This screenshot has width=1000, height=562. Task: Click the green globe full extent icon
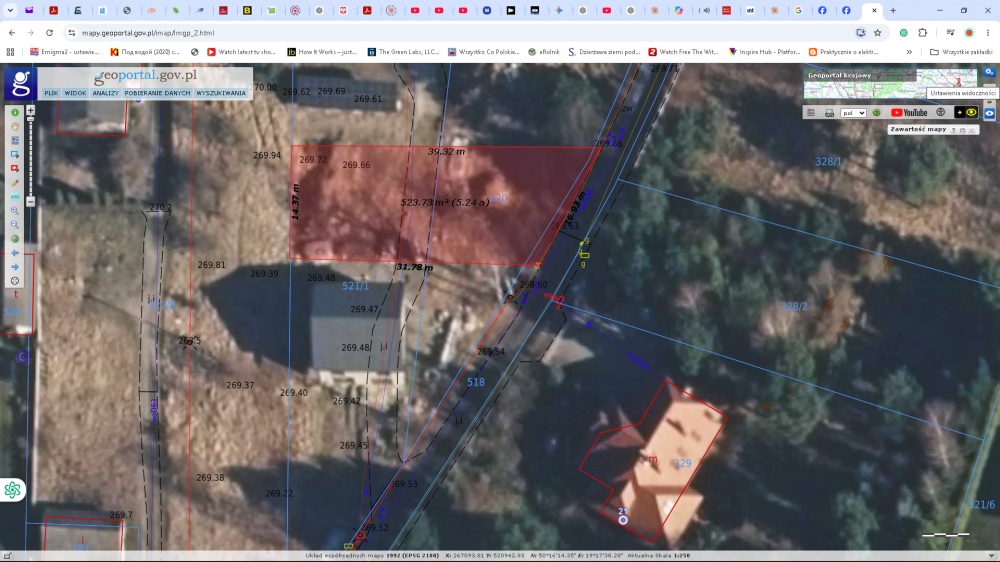point(15,239)
